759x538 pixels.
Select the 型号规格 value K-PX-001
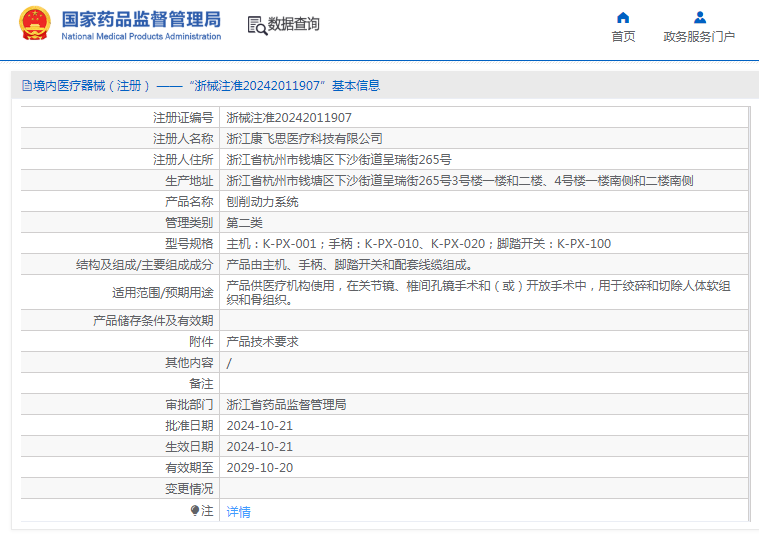[x=419, y=244]
